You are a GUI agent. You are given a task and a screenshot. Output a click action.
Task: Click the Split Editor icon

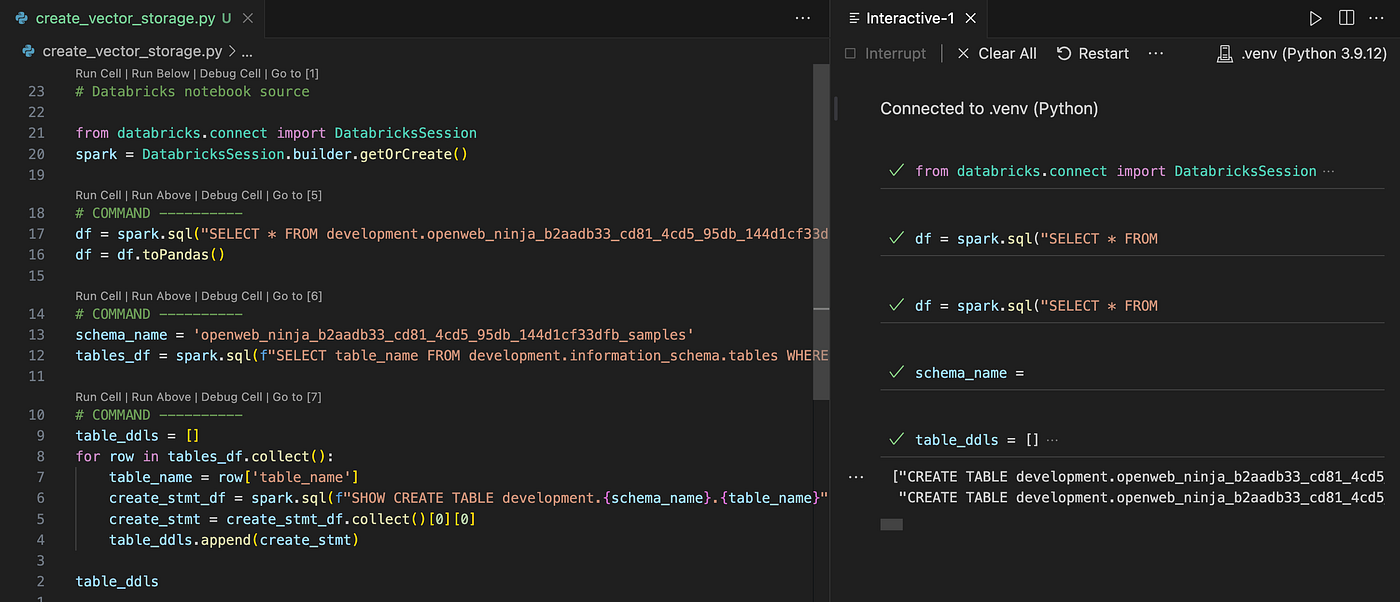click(x=1346, y=18)
